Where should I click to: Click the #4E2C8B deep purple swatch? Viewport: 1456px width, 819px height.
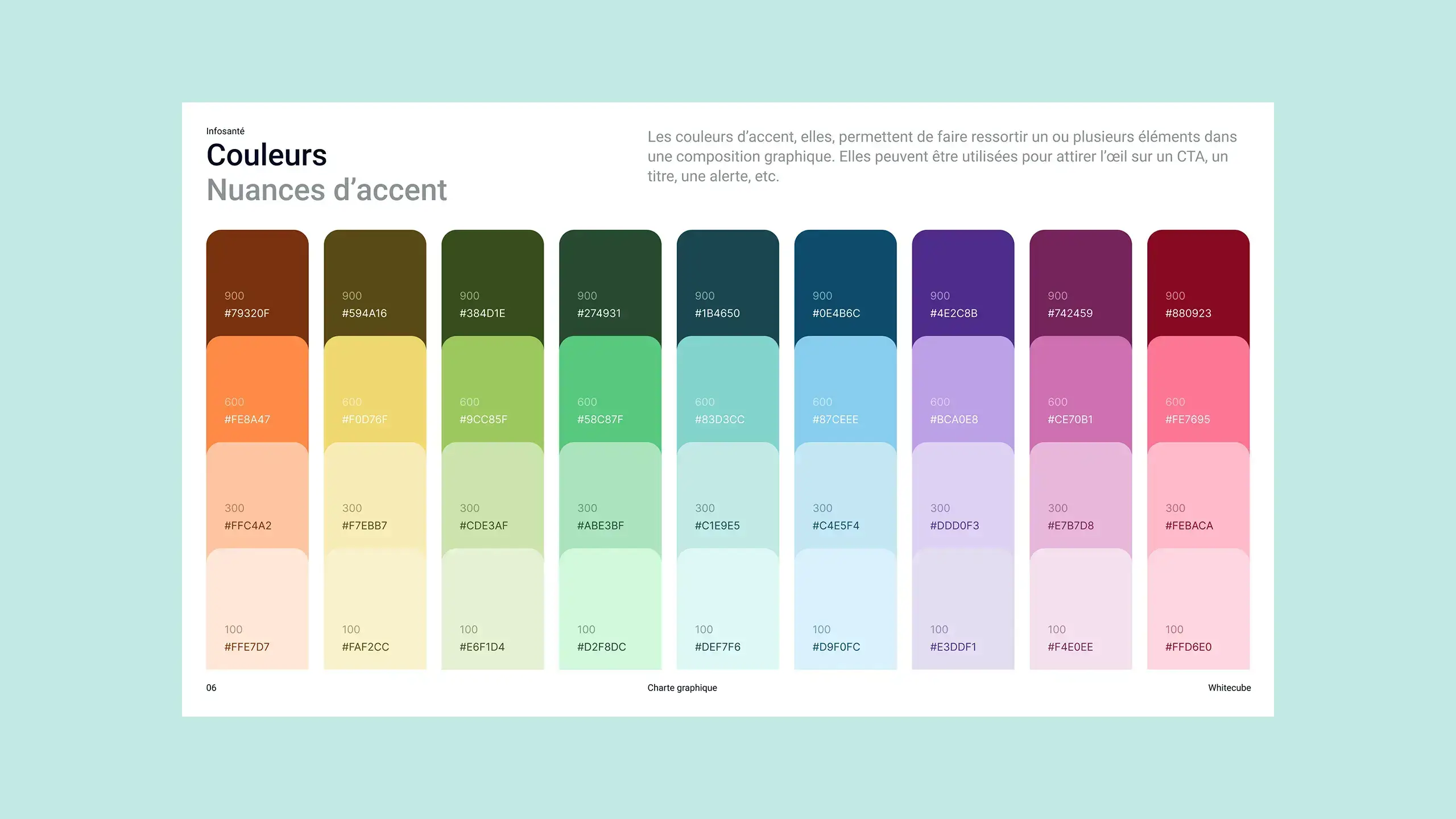(x=963, y=283)
